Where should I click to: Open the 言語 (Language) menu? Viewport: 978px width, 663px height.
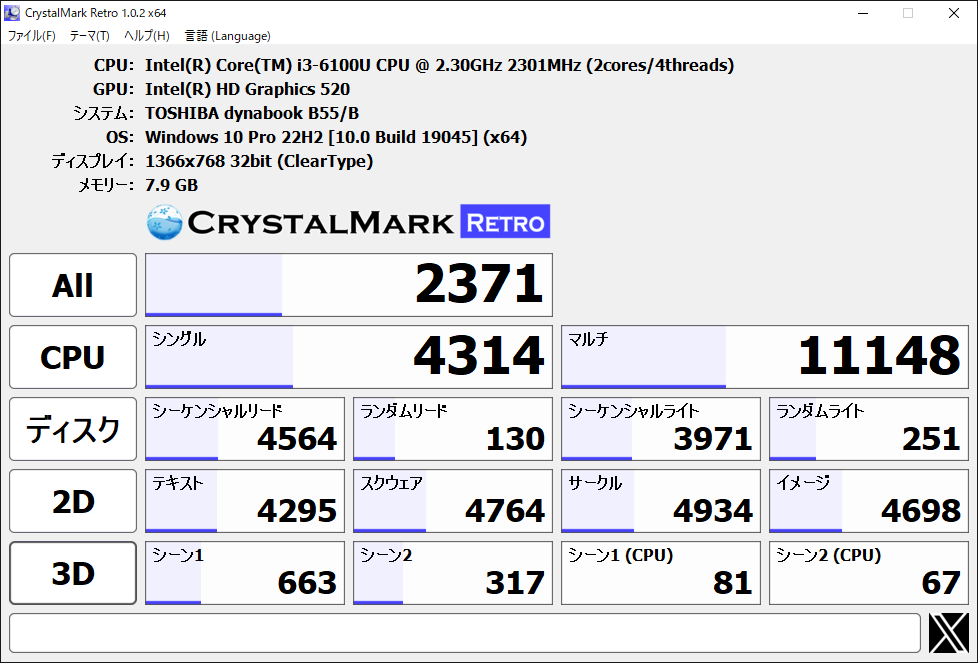point(227,36)
